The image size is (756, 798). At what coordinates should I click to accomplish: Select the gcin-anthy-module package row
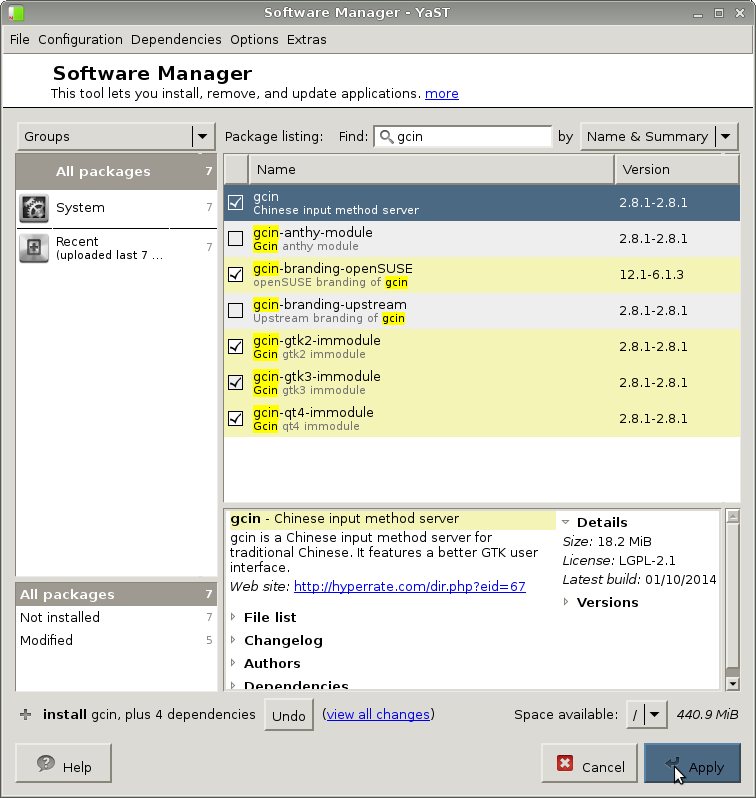coord(482,239)
